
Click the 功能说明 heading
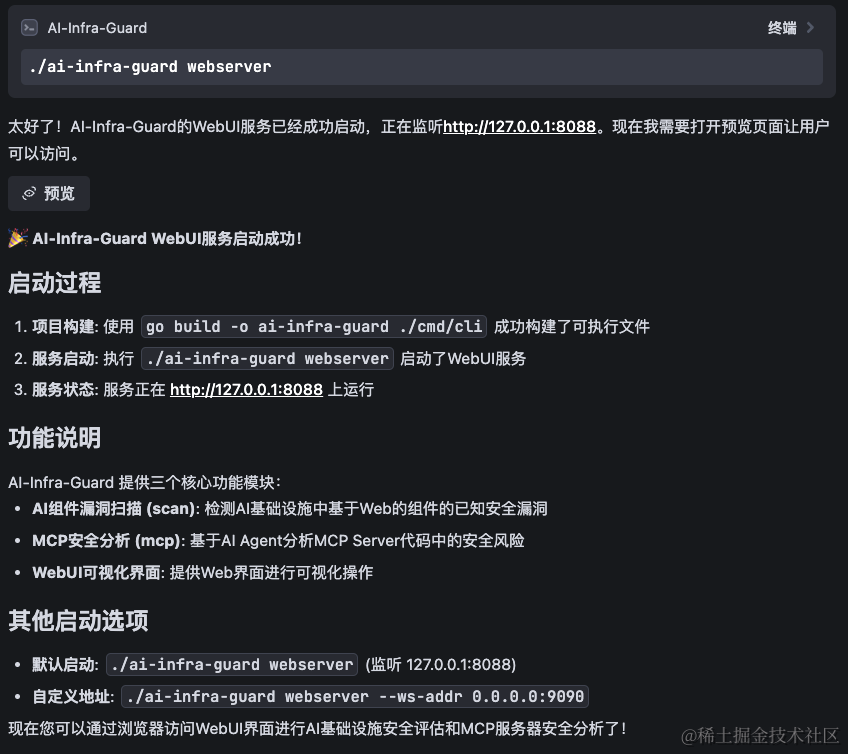[55, 438]
